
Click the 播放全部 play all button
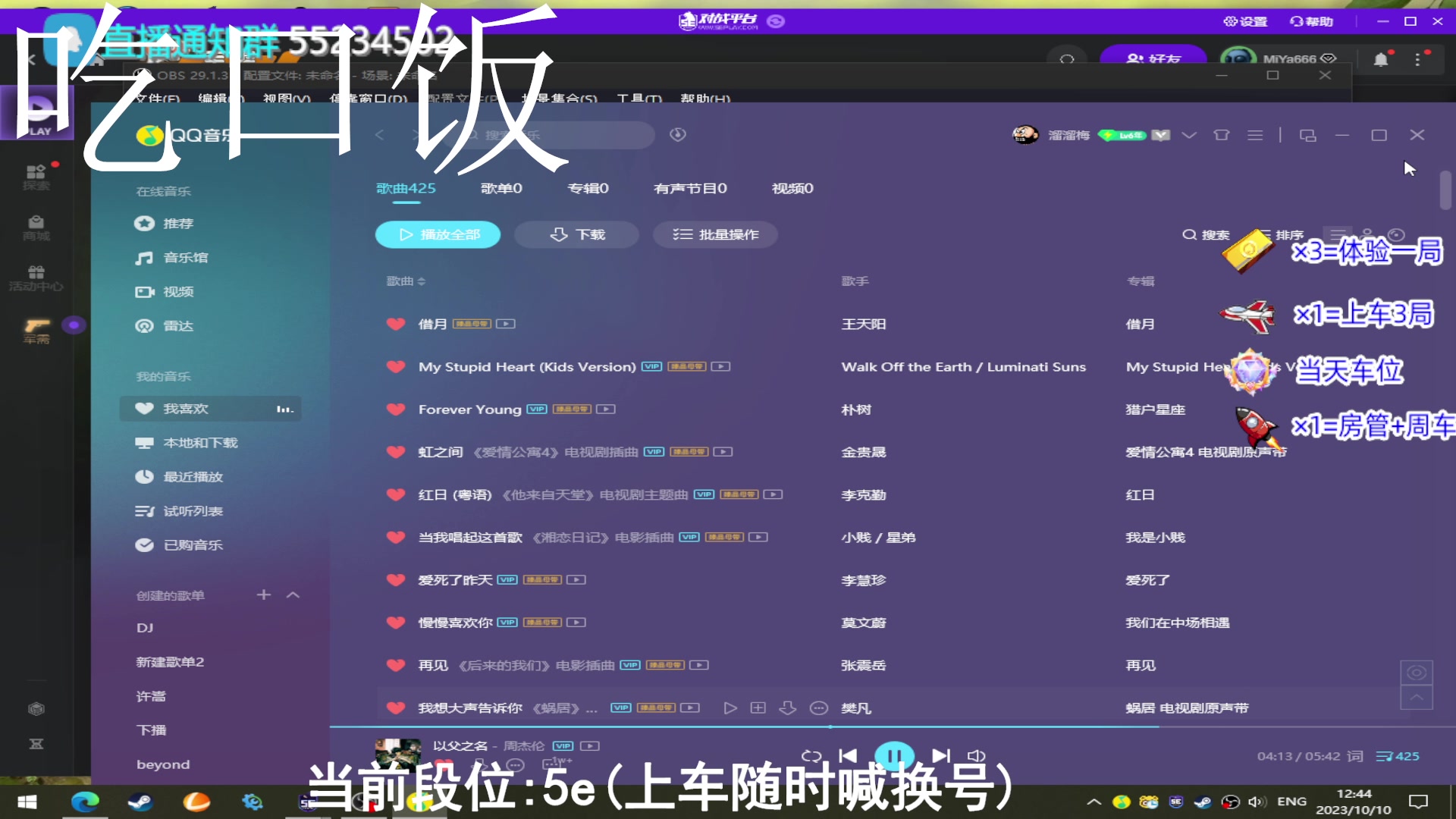click(x=438, y=234)
